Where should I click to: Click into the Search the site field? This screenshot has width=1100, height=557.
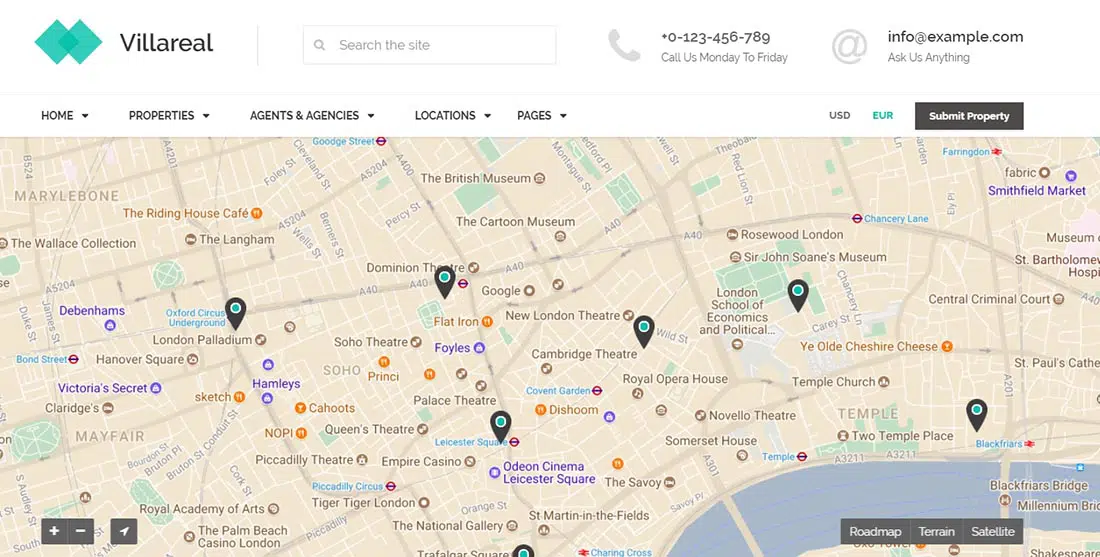point(440,45)
